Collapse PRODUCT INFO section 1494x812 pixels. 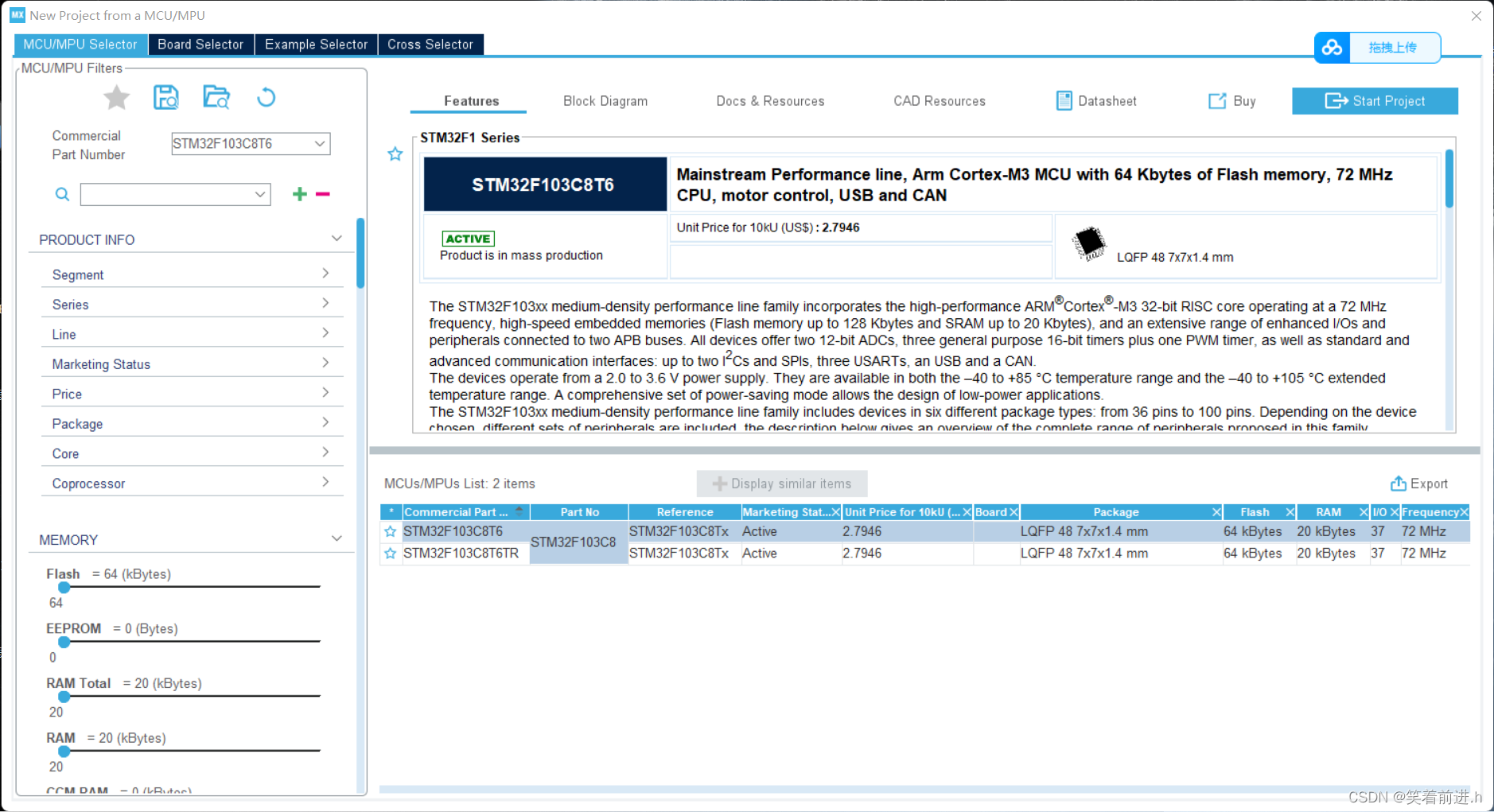point(337,239)
